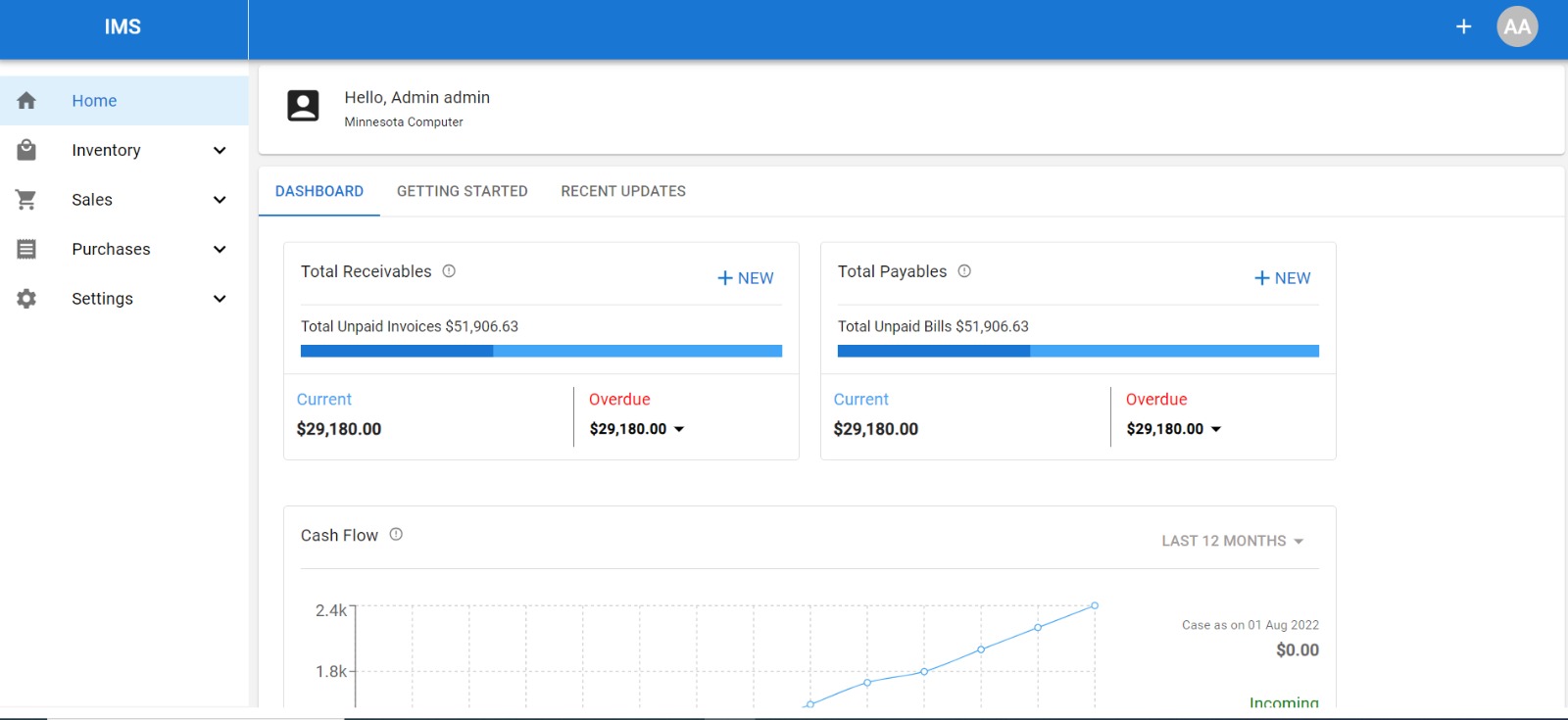
Task: Click the IMS logo title
Action: (122, 27)
